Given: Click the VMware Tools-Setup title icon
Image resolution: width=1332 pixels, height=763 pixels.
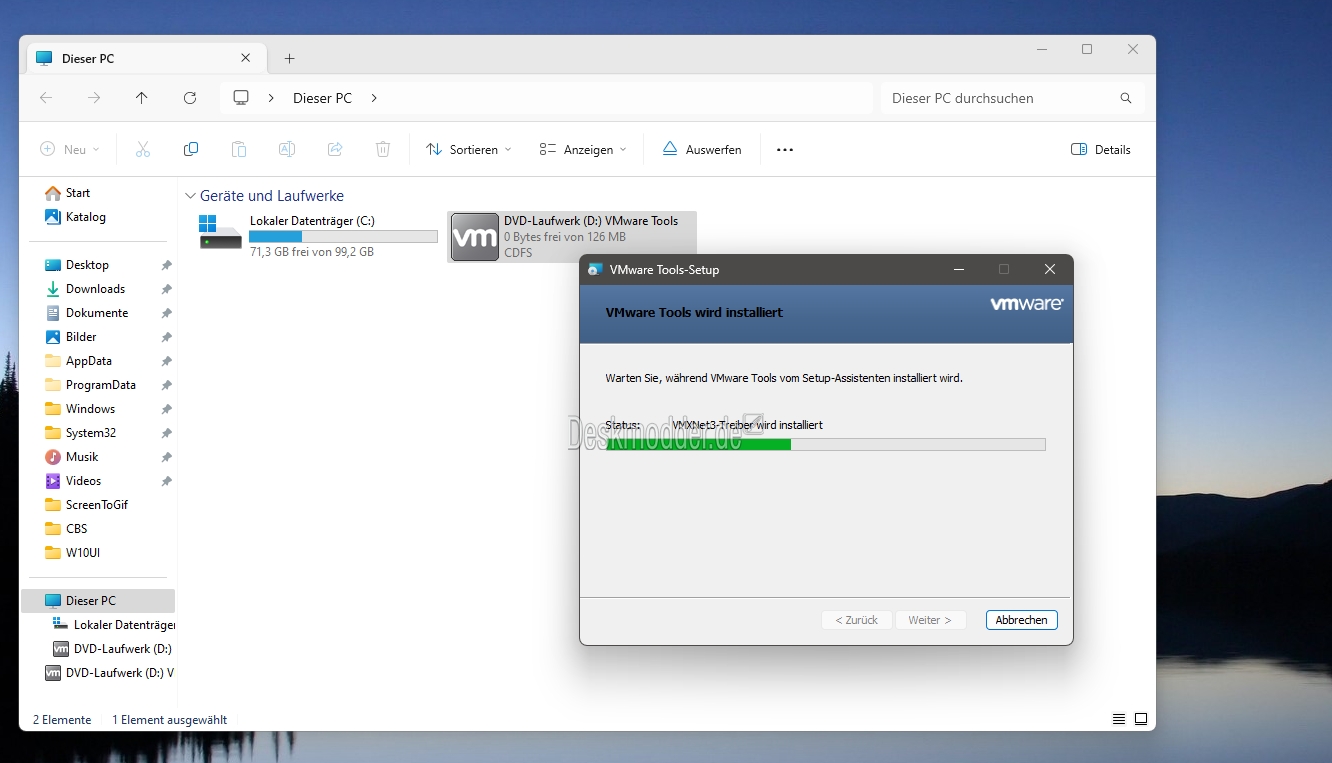Looking at the screenshot, I should tap(595, 269).
